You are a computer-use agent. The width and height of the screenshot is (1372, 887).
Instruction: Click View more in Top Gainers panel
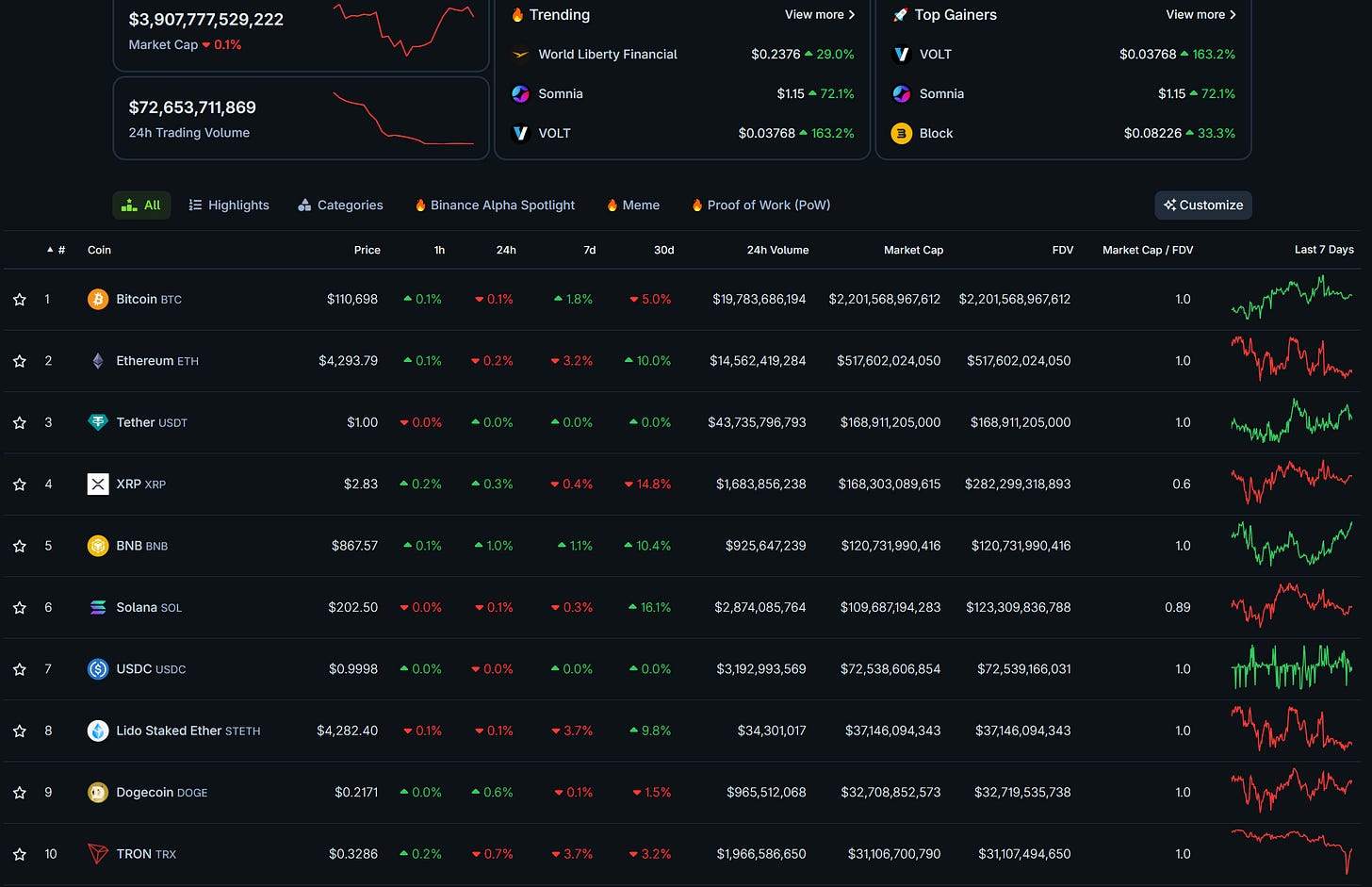1200,15
